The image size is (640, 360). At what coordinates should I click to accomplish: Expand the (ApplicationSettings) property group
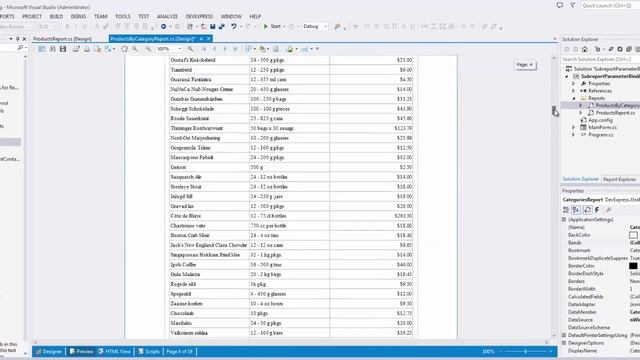[x=564, y=220]
